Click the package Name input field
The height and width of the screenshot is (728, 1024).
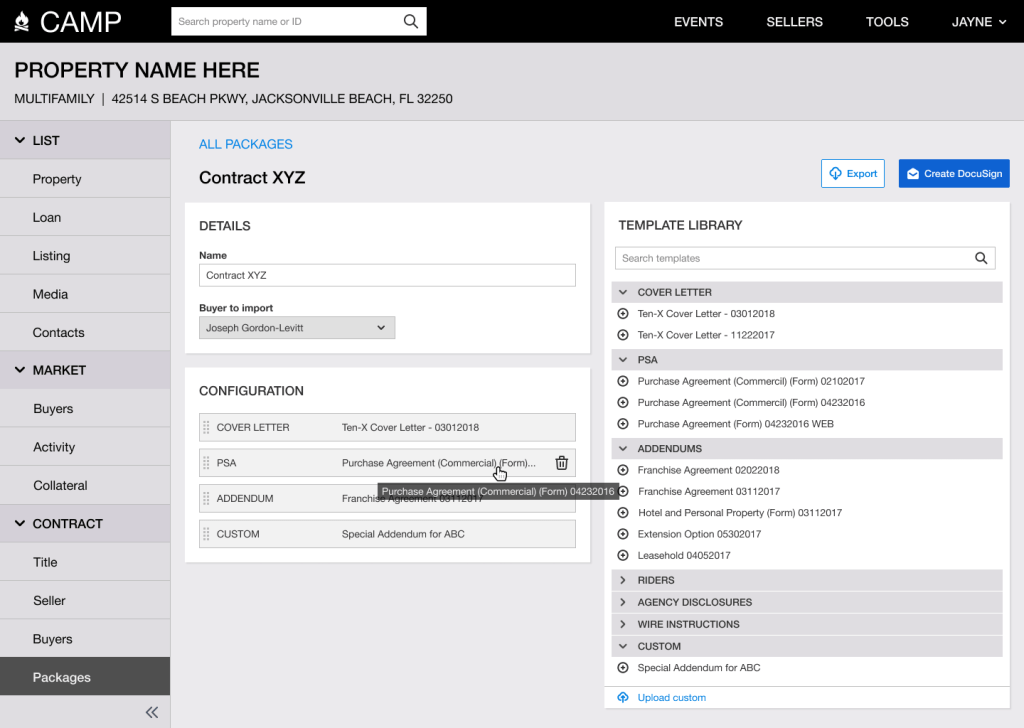click(387, 275)
